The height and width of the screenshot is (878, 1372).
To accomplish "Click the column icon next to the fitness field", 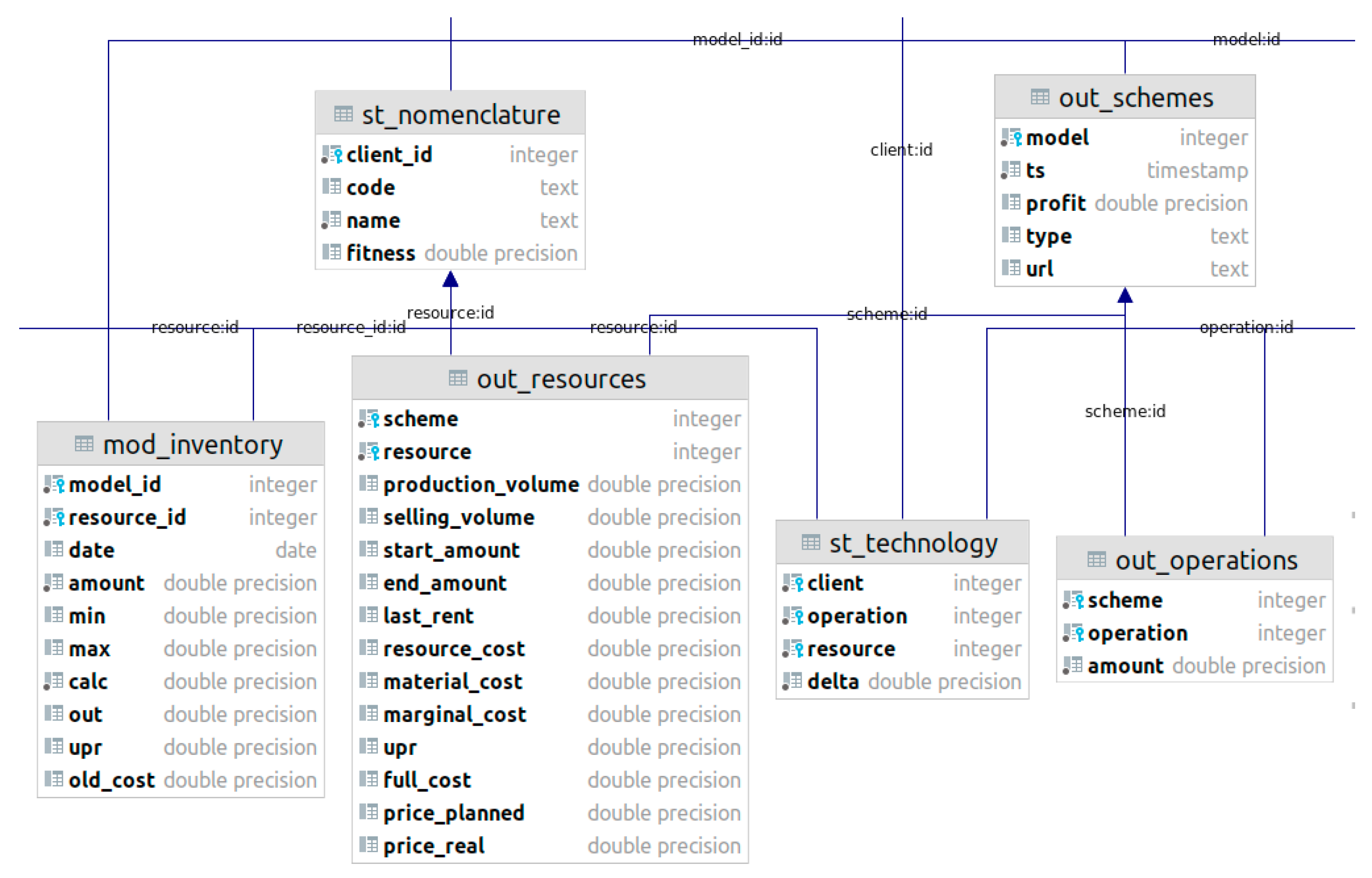I will tap(331, 253).
